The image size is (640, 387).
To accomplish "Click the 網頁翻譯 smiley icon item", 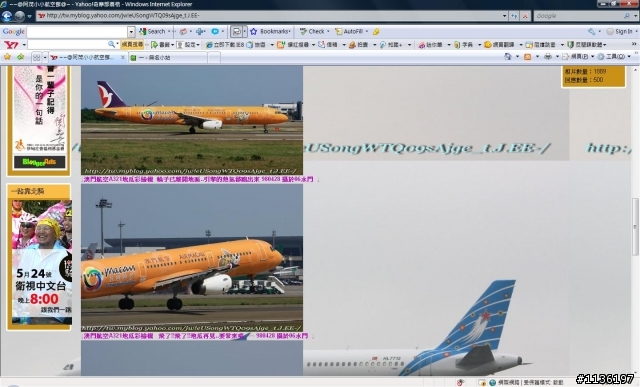I will coord(499,44).
